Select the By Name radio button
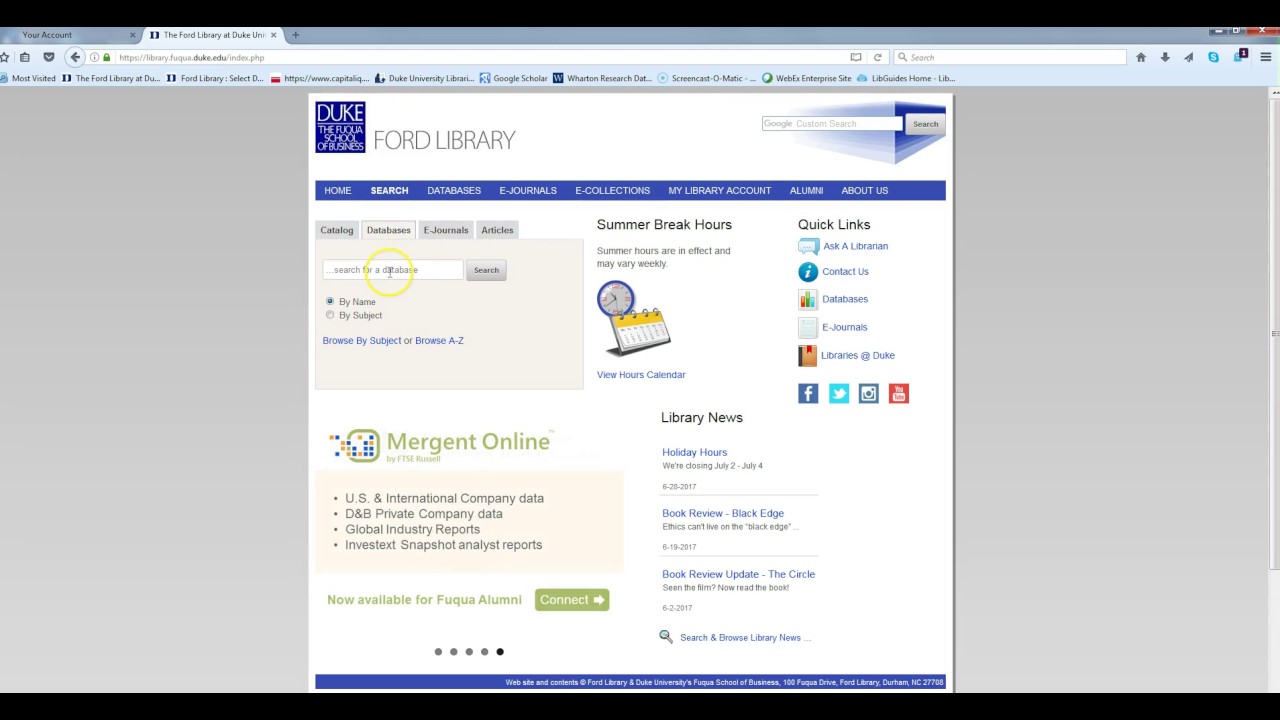Viewport: 1280px width, 720px height. 330,301
